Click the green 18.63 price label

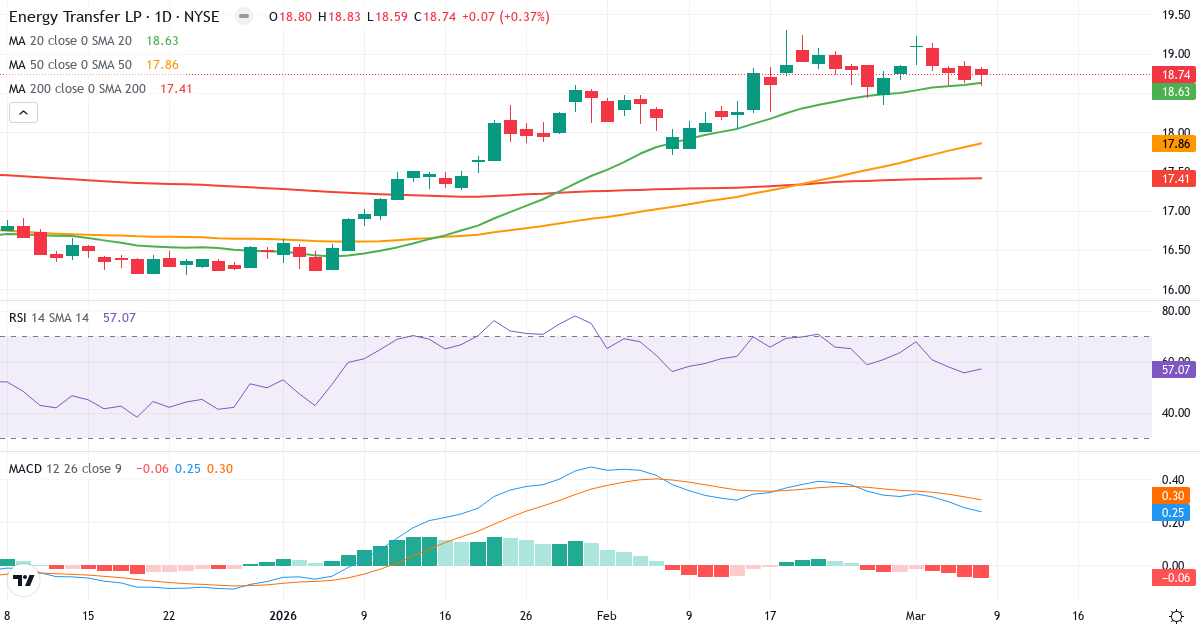[x=1172, y=89]
